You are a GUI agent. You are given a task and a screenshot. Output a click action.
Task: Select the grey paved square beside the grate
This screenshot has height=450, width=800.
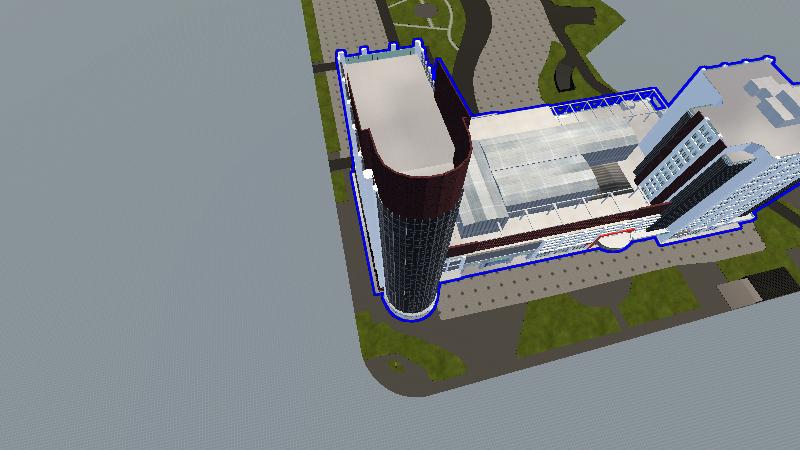click(738, 291)
